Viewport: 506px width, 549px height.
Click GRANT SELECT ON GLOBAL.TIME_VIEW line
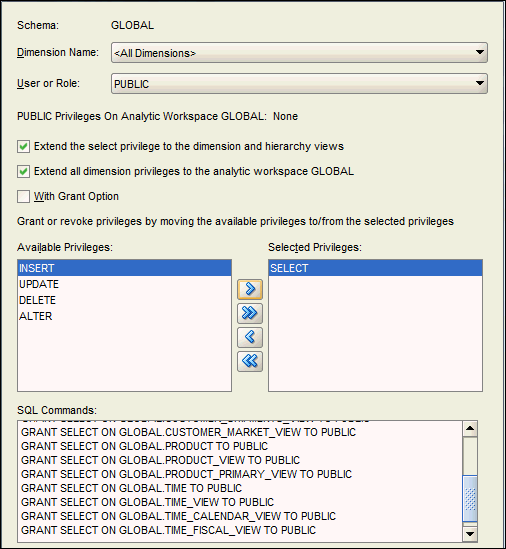[x=147, y=502]
